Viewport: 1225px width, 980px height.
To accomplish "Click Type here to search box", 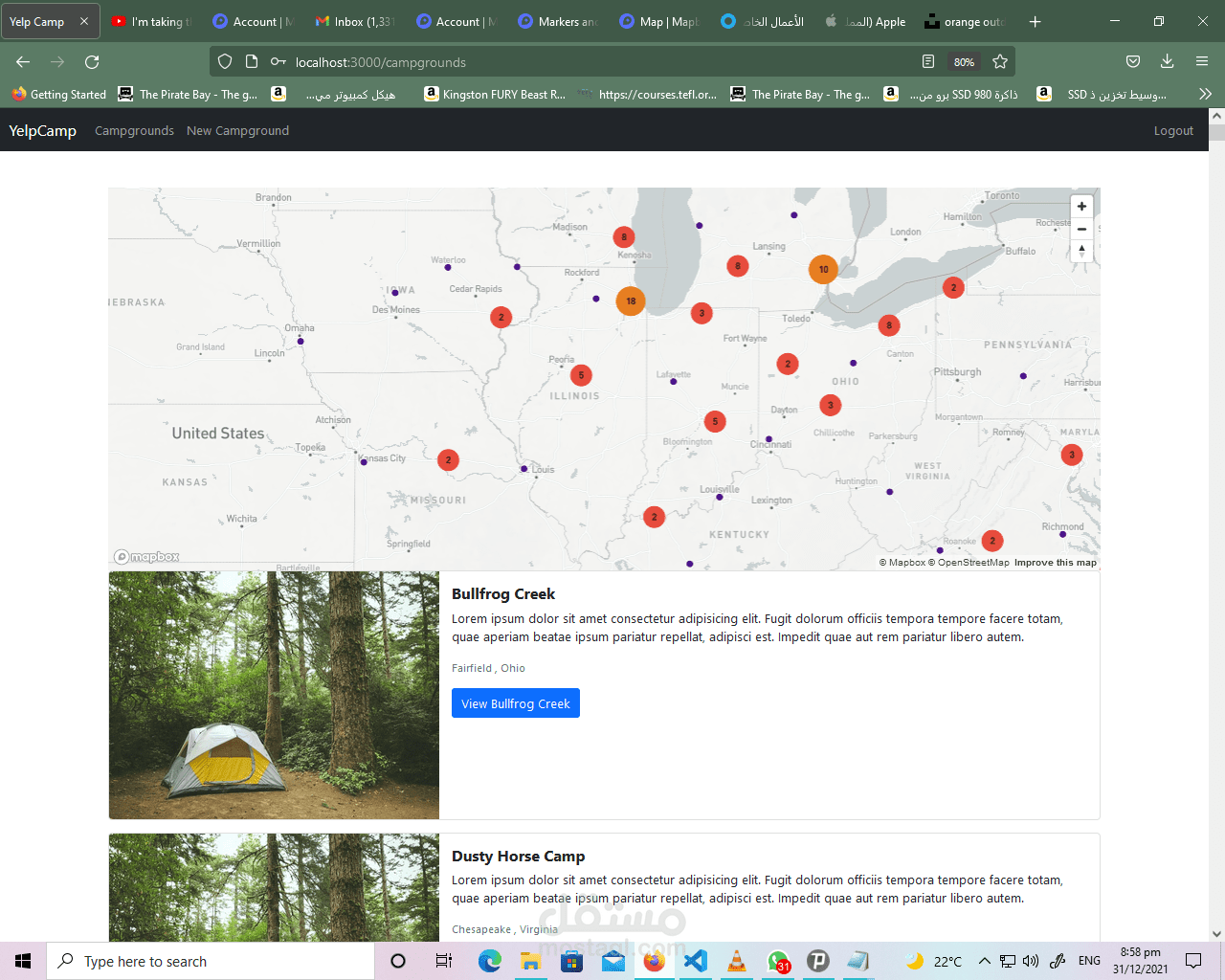I will (211, 961).
